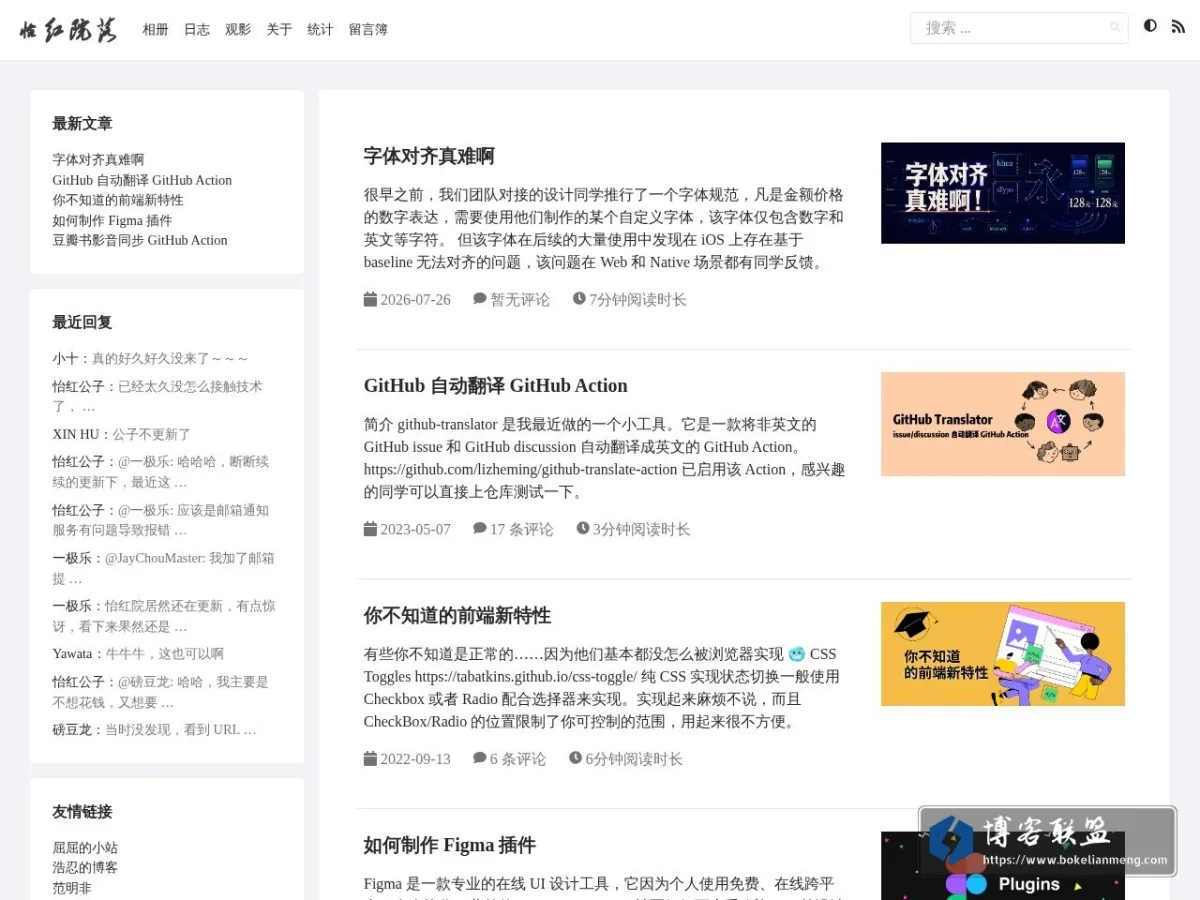The image size is (1200, 900).
Task: Click the 最新文章 sidebar heading
Action: click(82, 123)
